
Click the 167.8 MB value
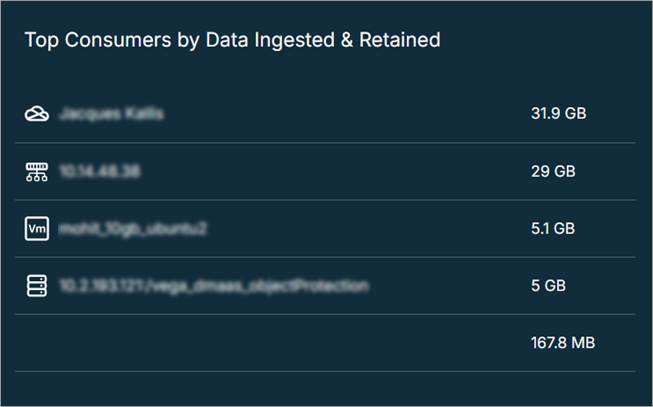tap(562, 343)
